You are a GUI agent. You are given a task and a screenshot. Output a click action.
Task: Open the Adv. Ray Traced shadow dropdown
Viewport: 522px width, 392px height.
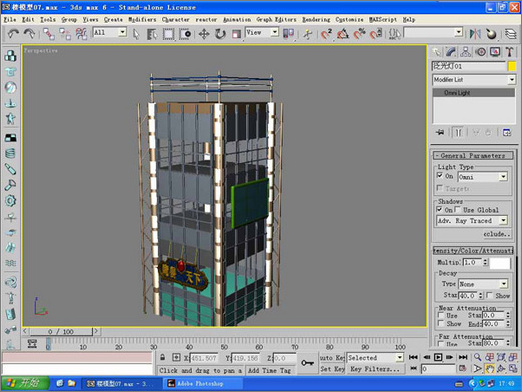coord(472,221)
